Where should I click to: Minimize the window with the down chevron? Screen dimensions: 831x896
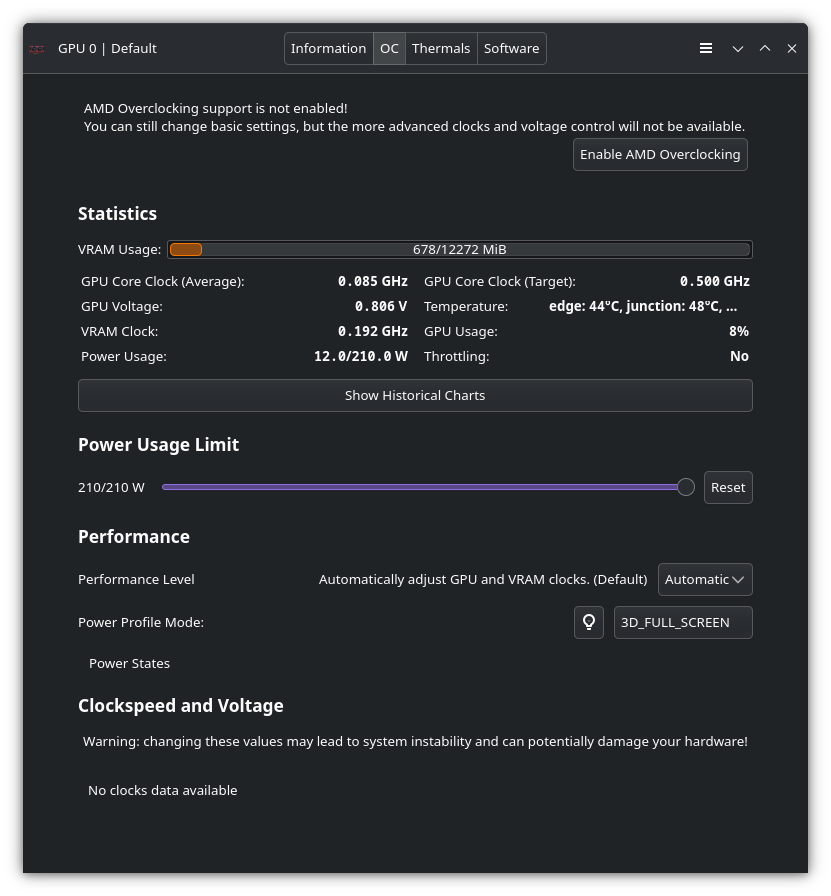coord(738,48)
